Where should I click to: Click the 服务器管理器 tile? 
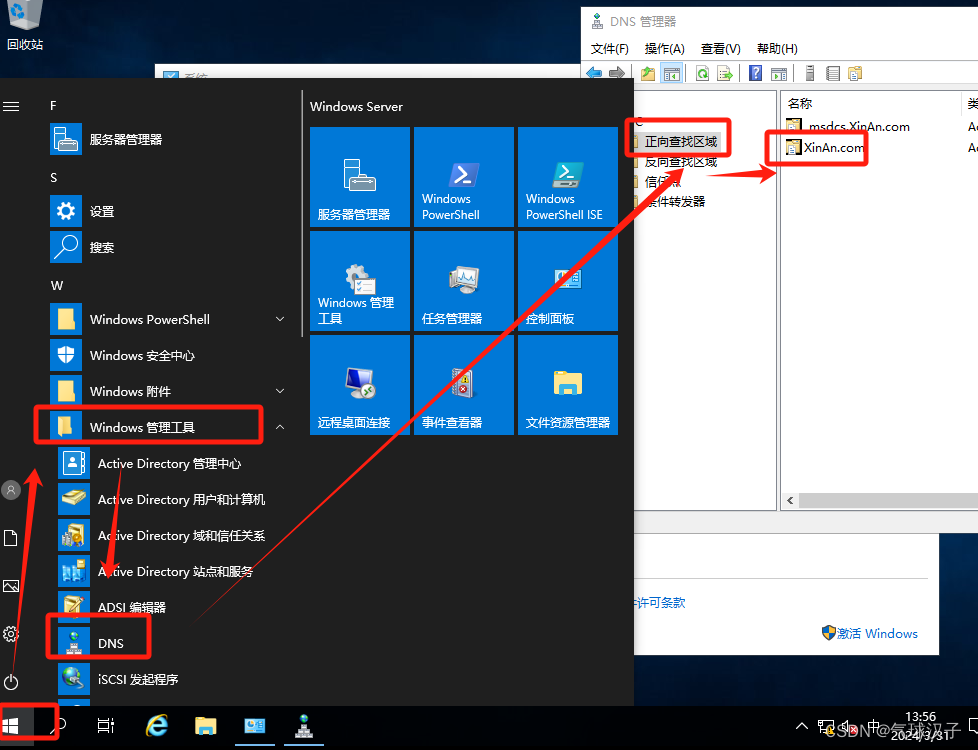[x=360, y=177]
